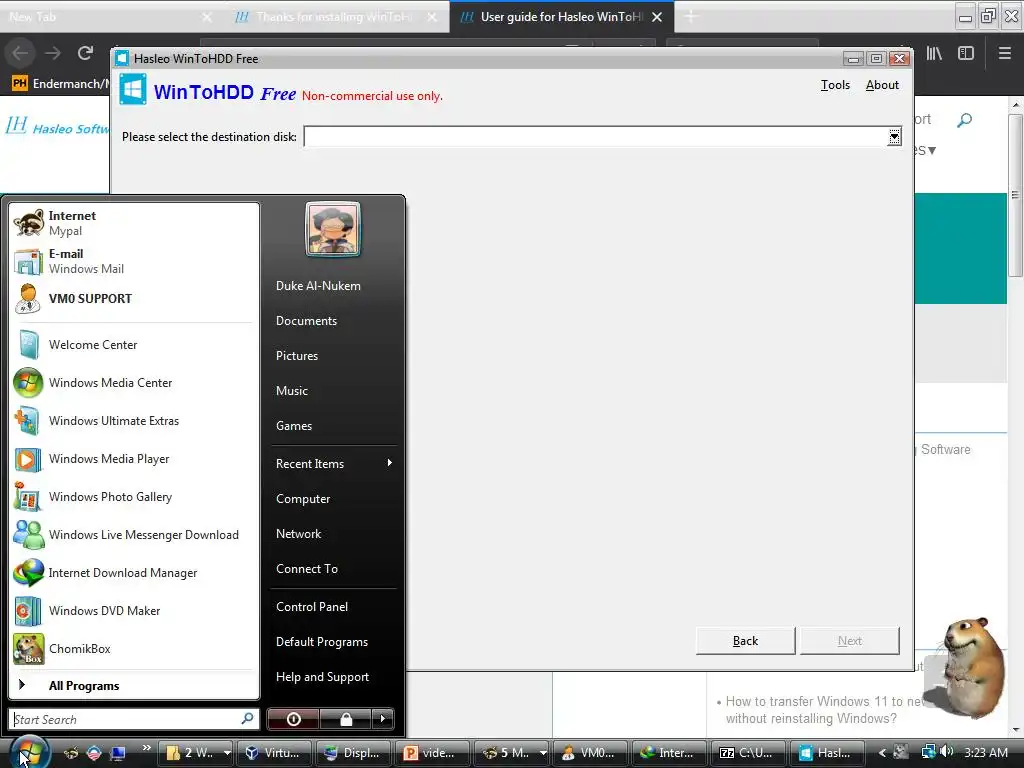Open browser hamburger menu
Viewport: 1024px width, 768px height.
click(1004, 54)
